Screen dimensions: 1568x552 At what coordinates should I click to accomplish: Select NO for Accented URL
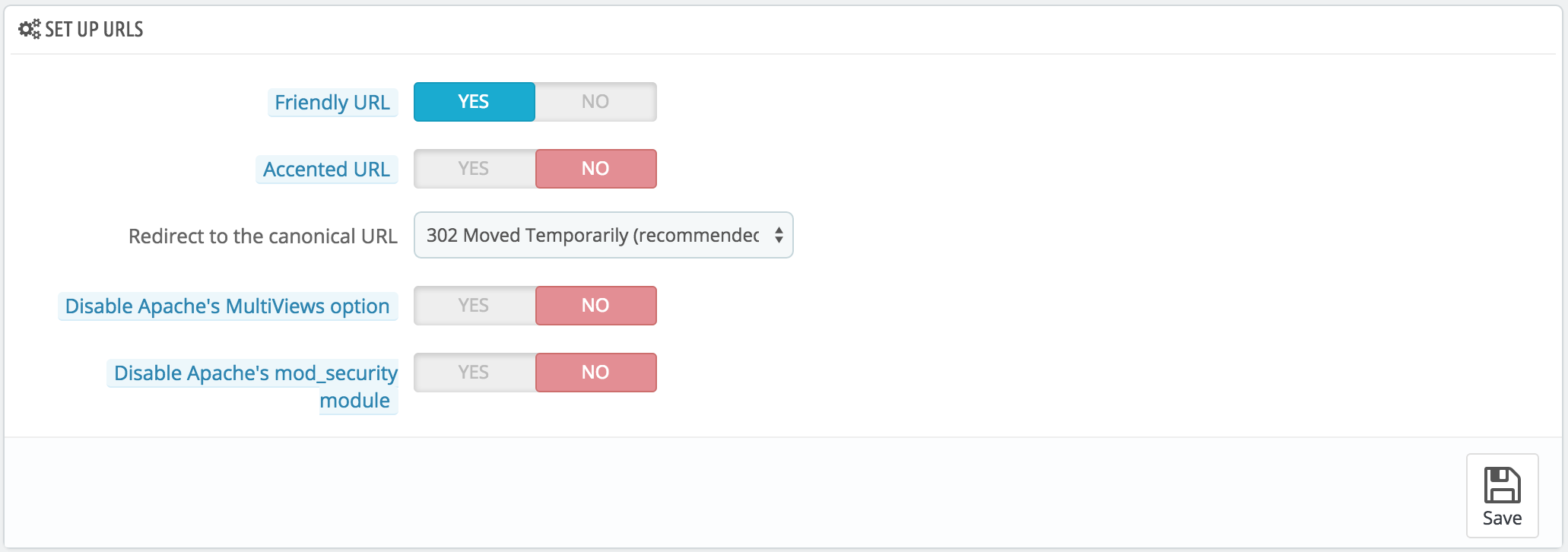595,169
